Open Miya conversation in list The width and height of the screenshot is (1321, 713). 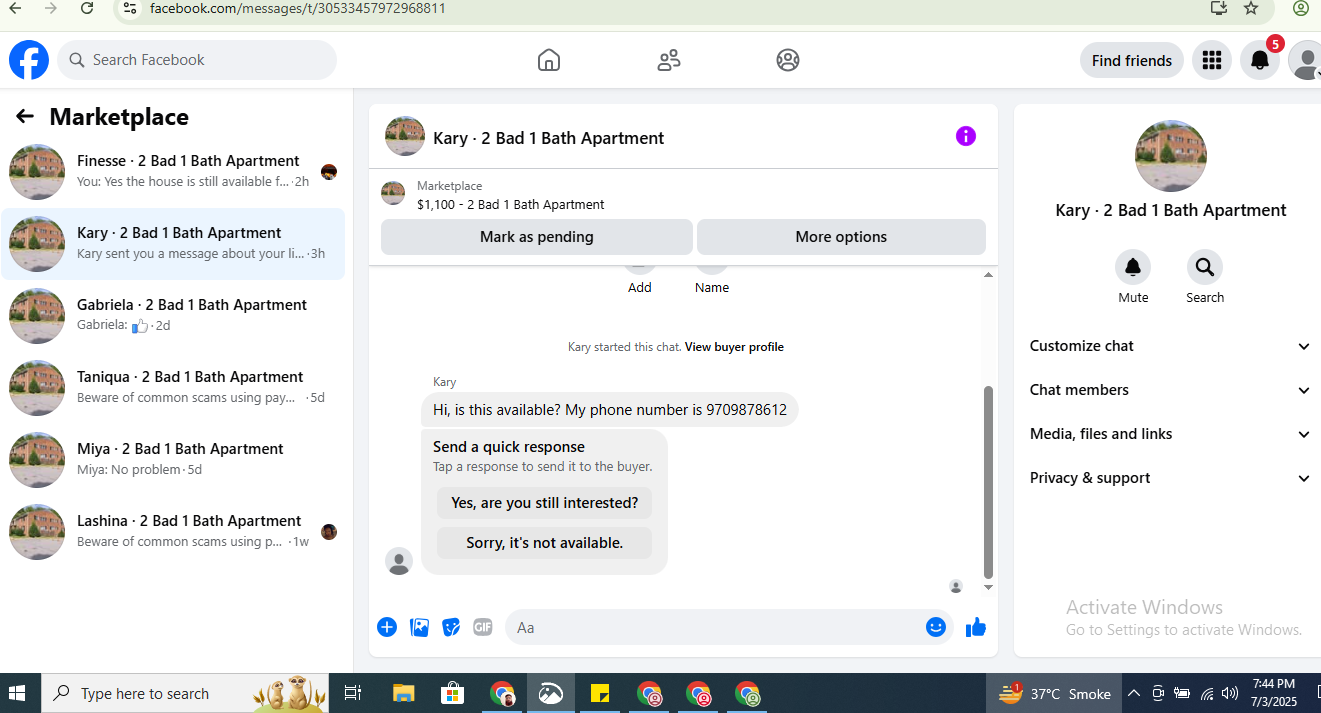[x=173, y=460]
